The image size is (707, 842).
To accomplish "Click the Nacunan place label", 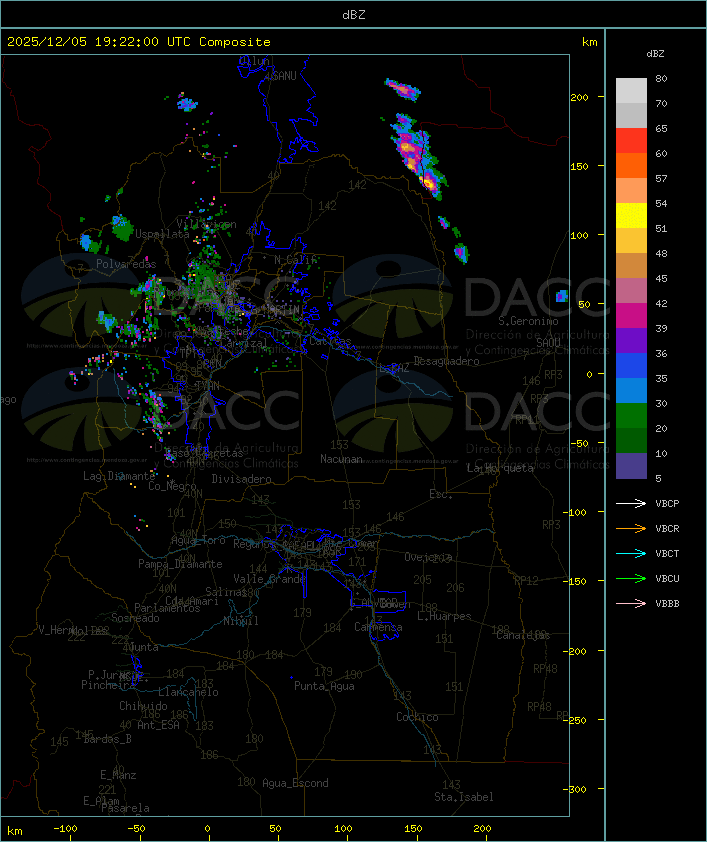I will click(x=341, y=459).
